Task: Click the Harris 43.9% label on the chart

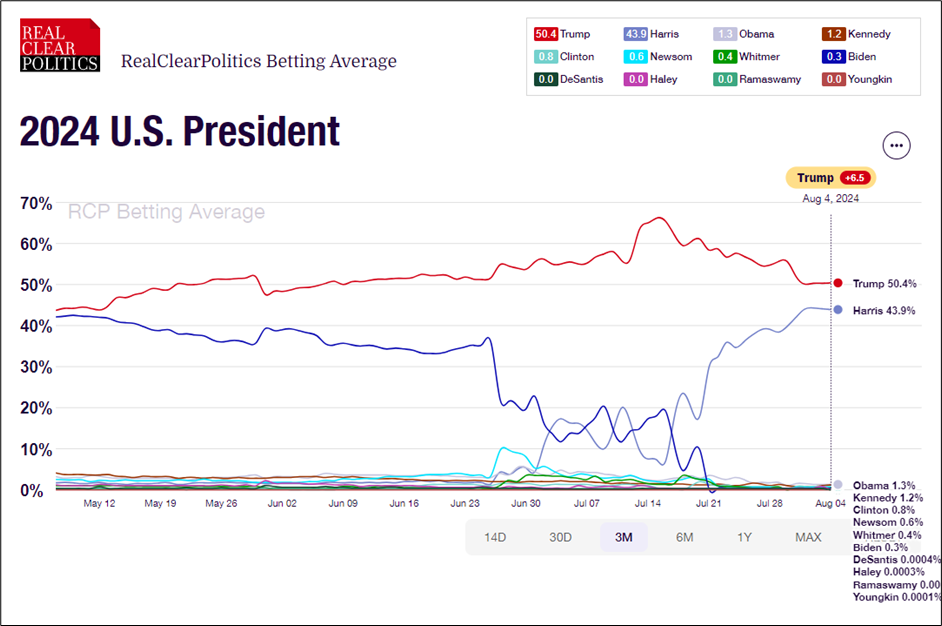Action: [x=884, y=310]
